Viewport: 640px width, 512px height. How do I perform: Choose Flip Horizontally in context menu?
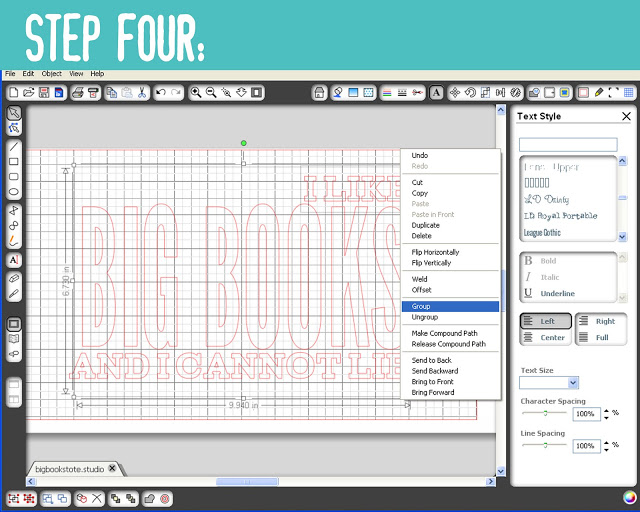(x=450, y=252)
